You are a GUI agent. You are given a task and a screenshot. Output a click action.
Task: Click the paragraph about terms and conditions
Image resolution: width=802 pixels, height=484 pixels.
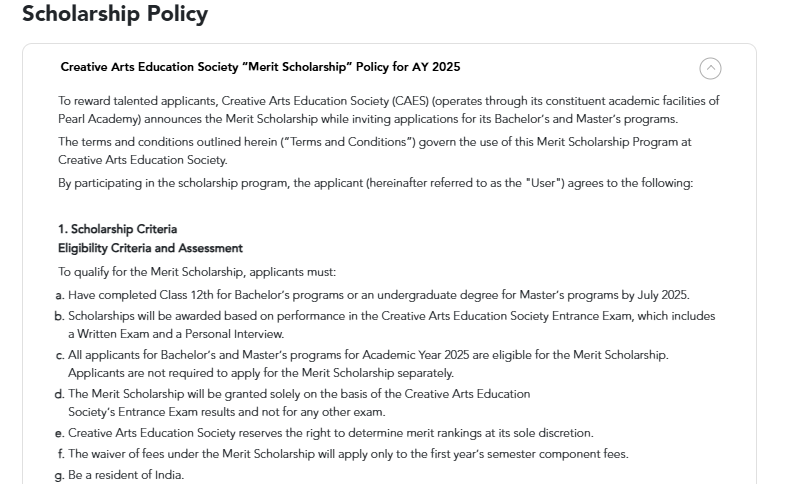pyautogui.click(x=374, y=142)
